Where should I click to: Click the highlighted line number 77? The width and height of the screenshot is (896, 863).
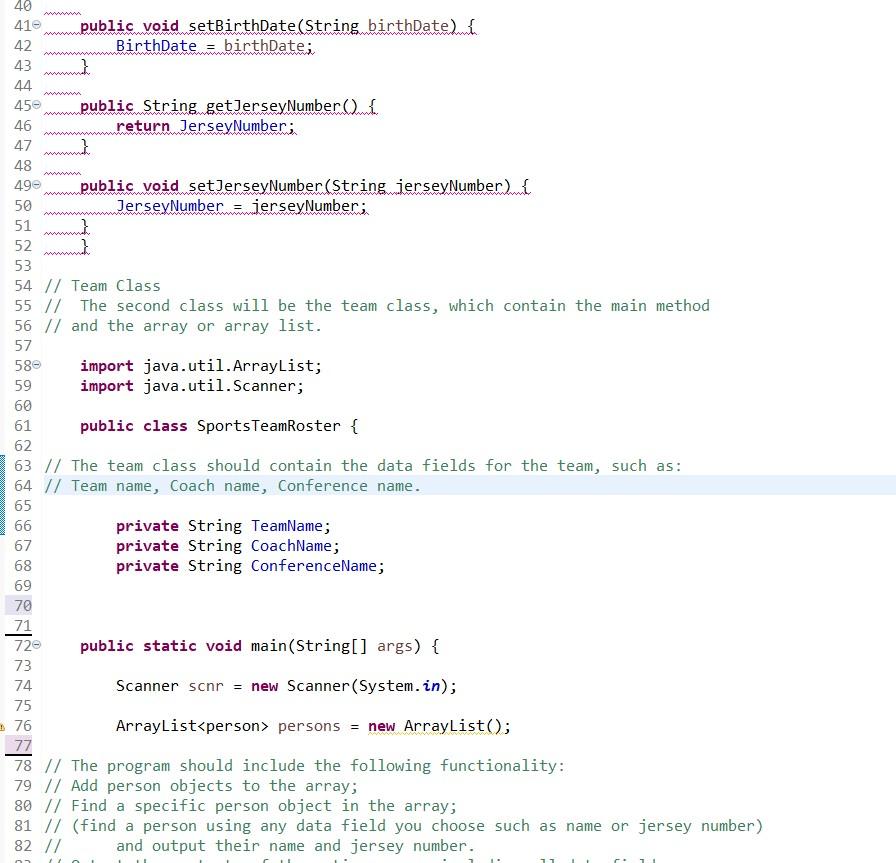click(x=22, y=746)
